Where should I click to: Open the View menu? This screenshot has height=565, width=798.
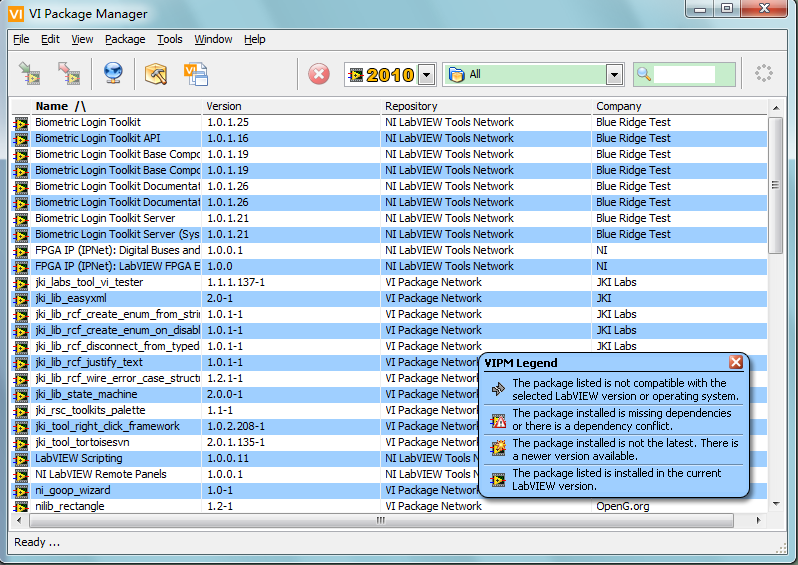point(82,39)
